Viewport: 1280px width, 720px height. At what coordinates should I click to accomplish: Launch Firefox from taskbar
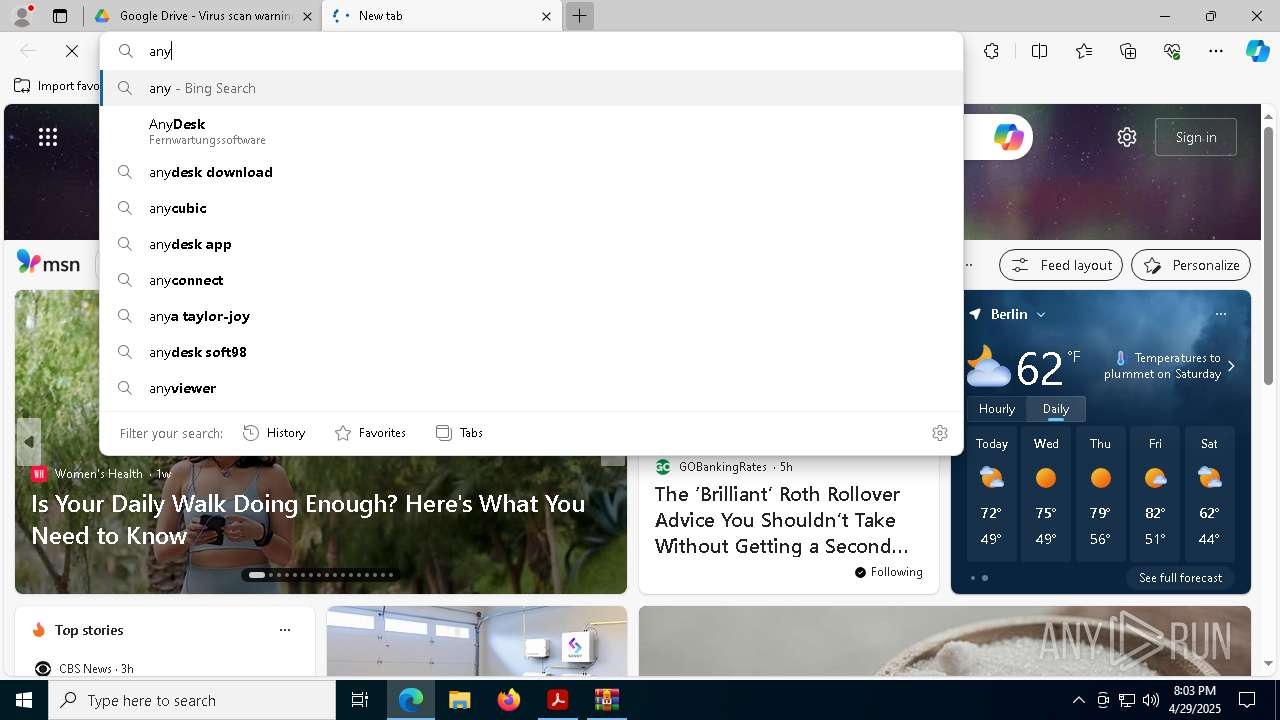coord(508,700)
